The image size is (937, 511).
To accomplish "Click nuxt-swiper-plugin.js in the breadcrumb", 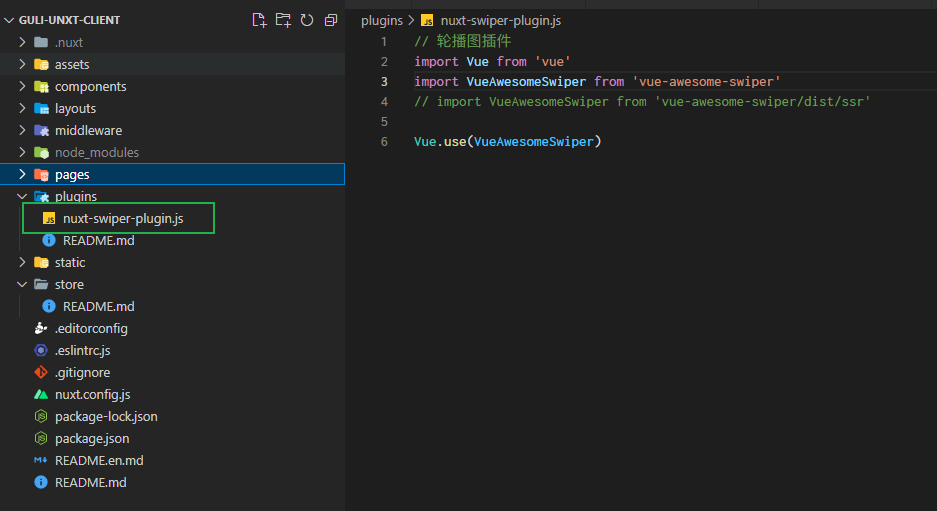I will (x=500, y=20).
